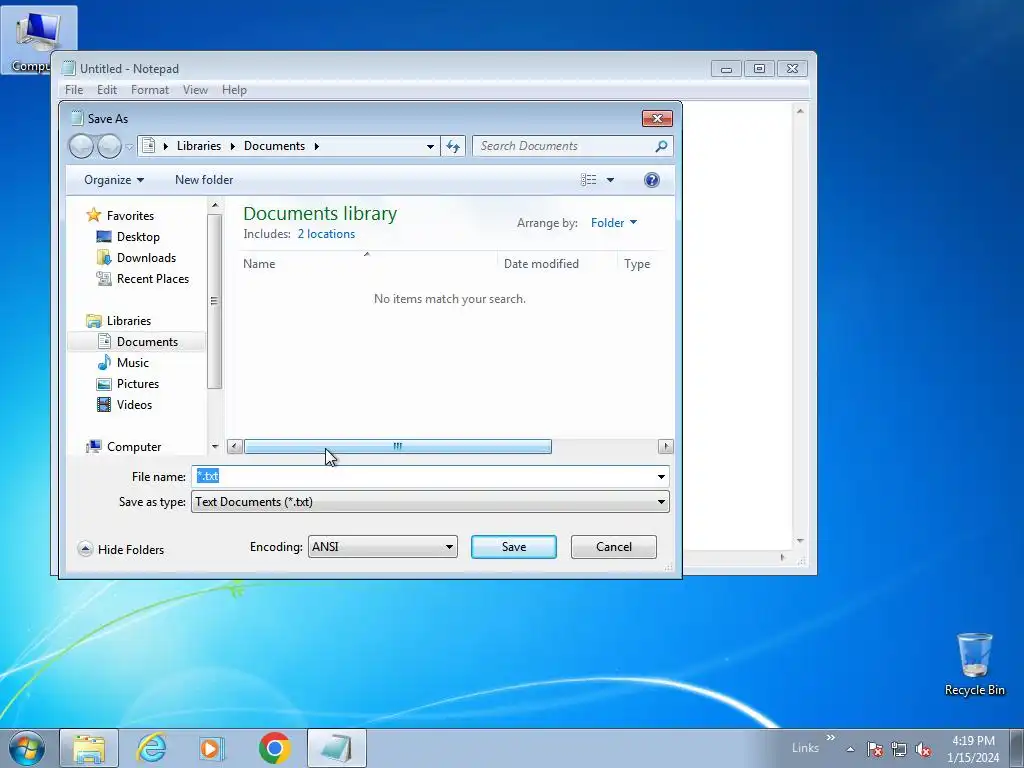Select Libraries in the navigation pane

click(129, 321)
